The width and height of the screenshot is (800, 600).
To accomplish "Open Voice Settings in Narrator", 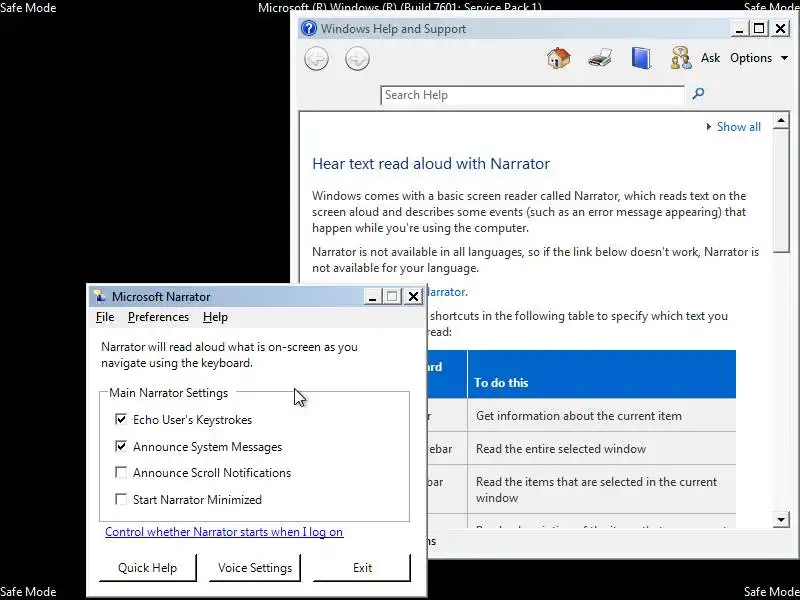I will [255, 568].
